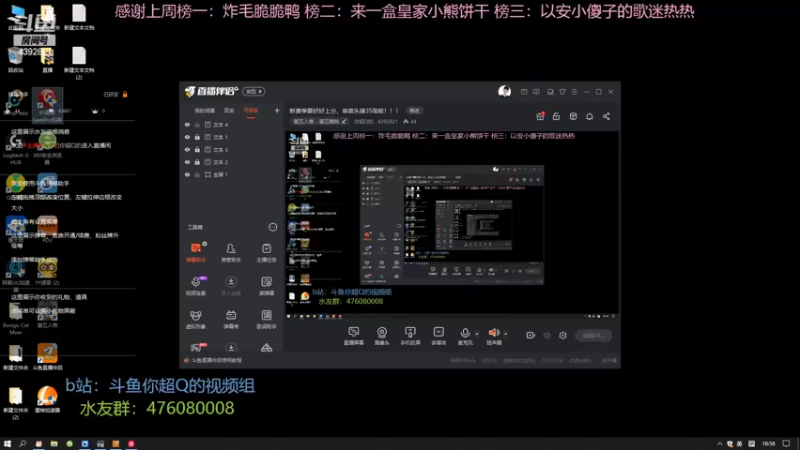The width and height of the screenshot is (800, 450).
Task: Select the 回收站 recycle bin desktop icon
Action: pos(15,60)
